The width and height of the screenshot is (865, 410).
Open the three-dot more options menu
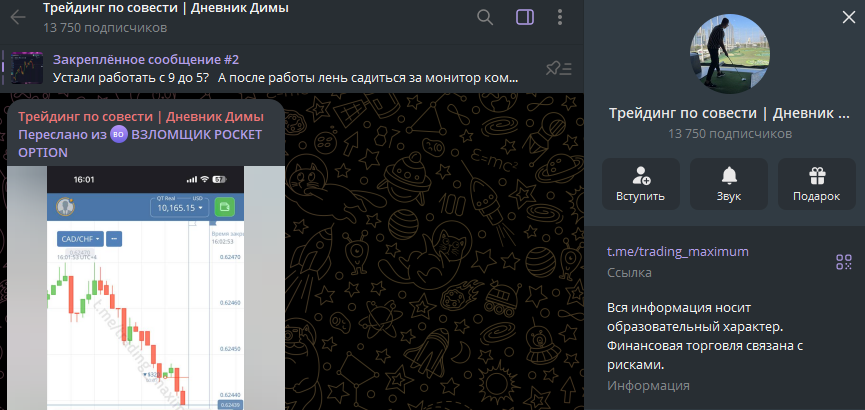pyautogui.click(x=560, y=18)
